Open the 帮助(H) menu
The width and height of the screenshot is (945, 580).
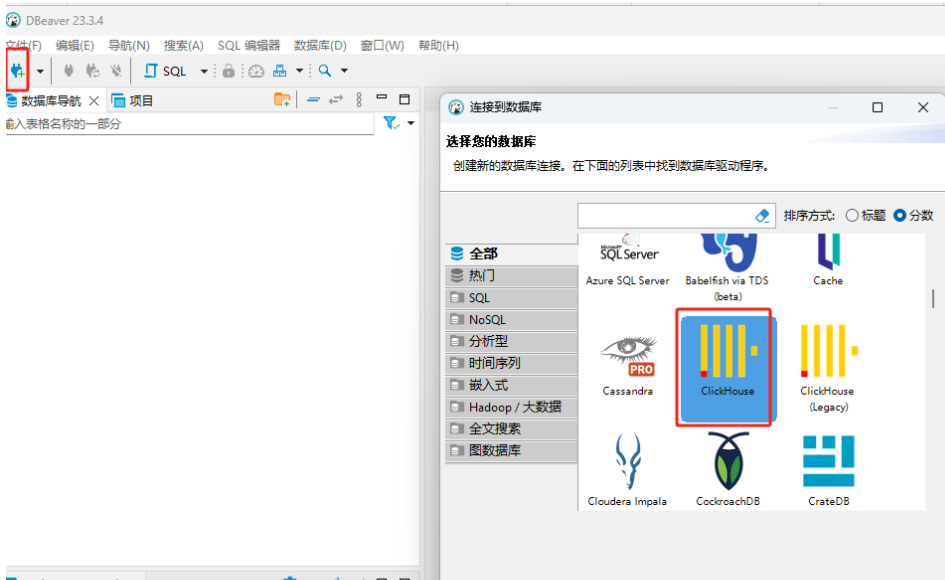(438, 45)
